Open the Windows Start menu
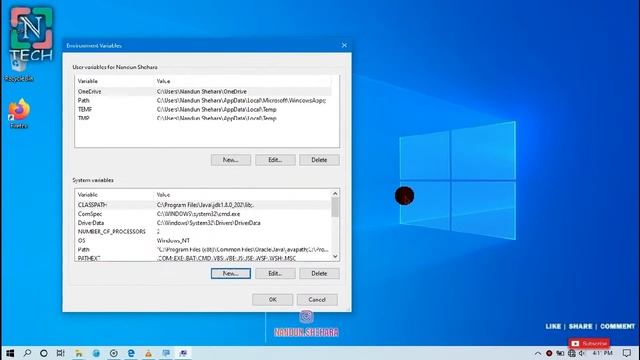 [x=10, y=353]
